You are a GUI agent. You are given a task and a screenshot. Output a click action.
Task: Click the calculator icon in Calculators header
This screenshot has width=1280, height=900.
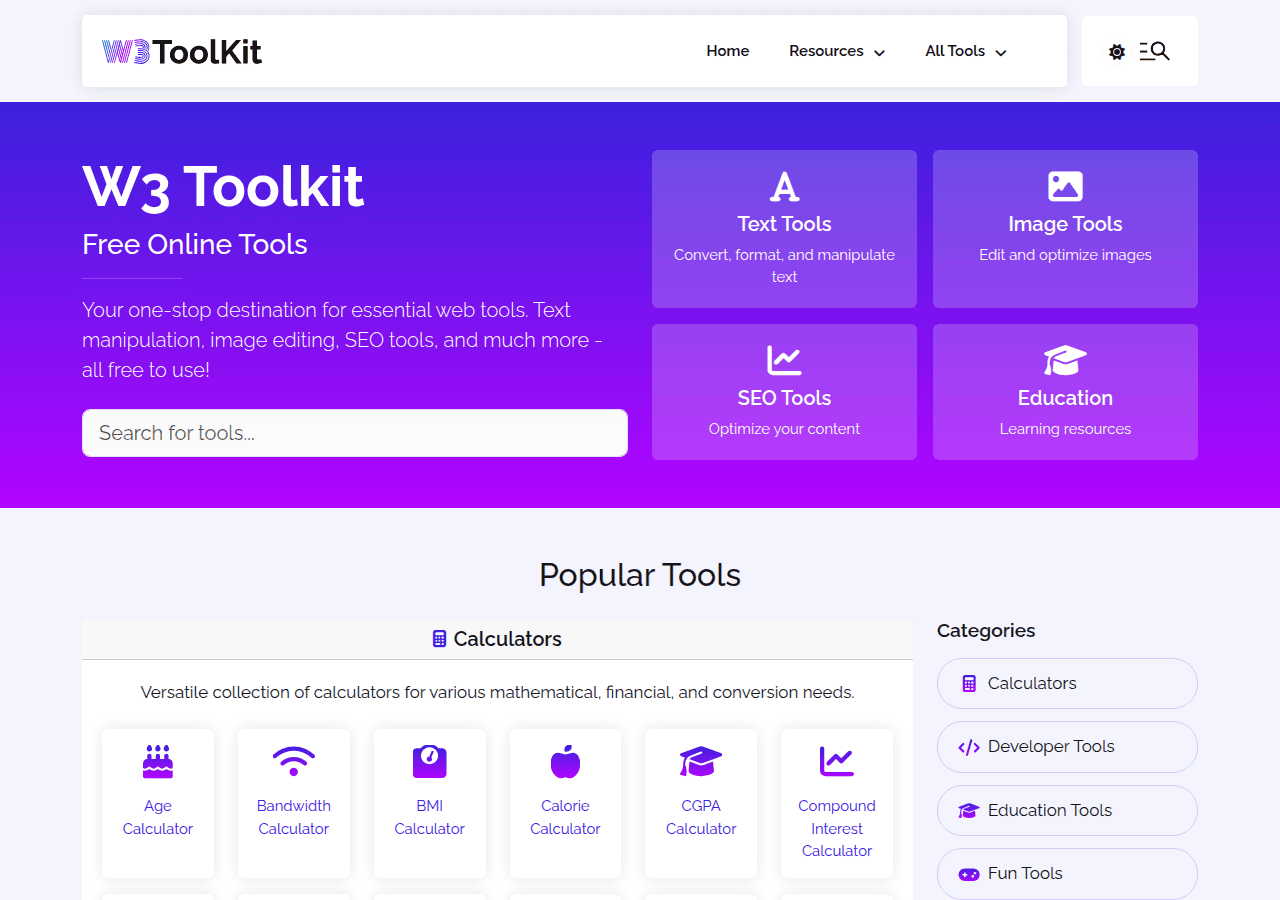coord(439,639)
